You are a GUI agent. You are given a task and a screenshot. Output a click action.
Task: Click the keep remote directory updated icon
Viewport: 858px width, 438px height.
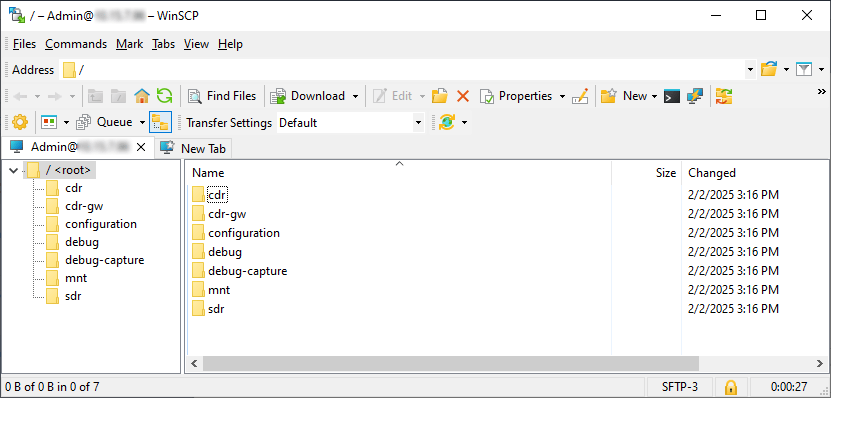pyautogui.click(x=447, y=122)
